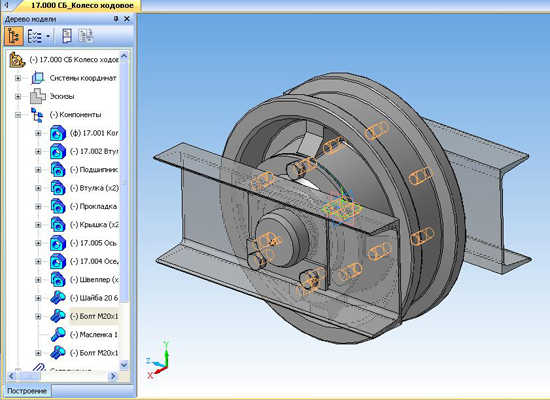The image size is (550, 400).
Task: Select the Эскизы tree item
Action: pos(62,96)
